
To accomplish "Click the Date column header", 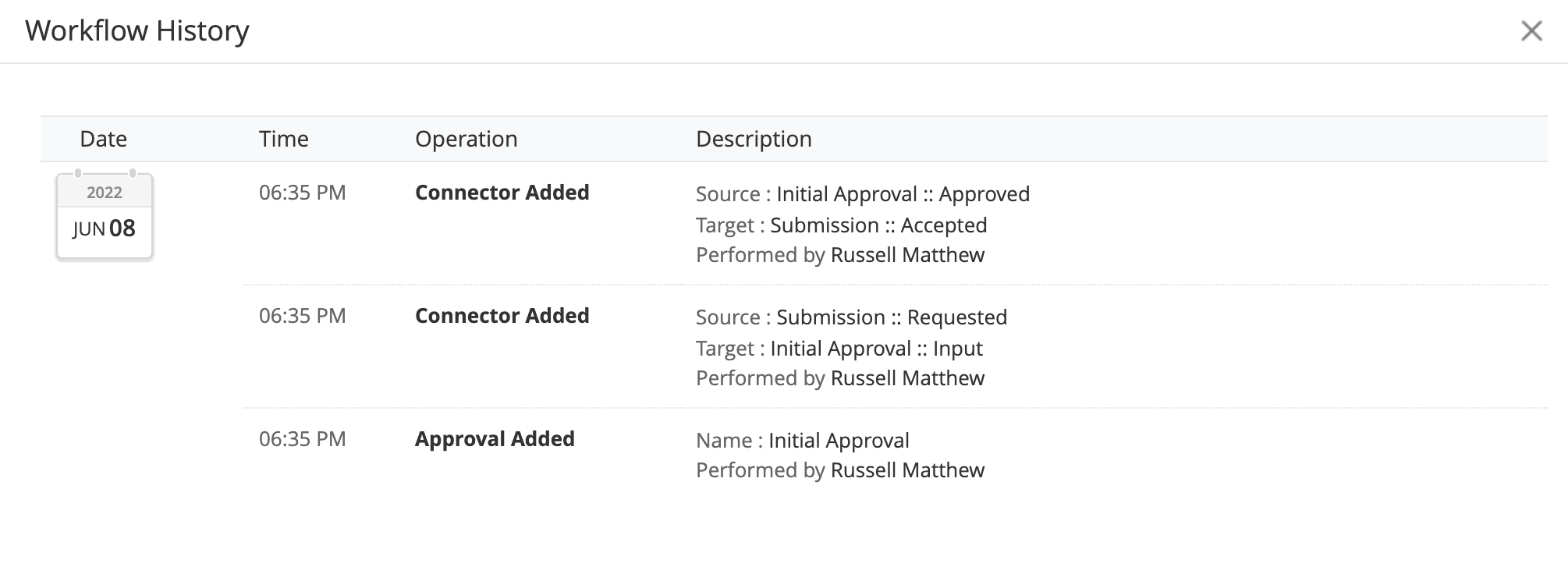I will click(103, 139).
